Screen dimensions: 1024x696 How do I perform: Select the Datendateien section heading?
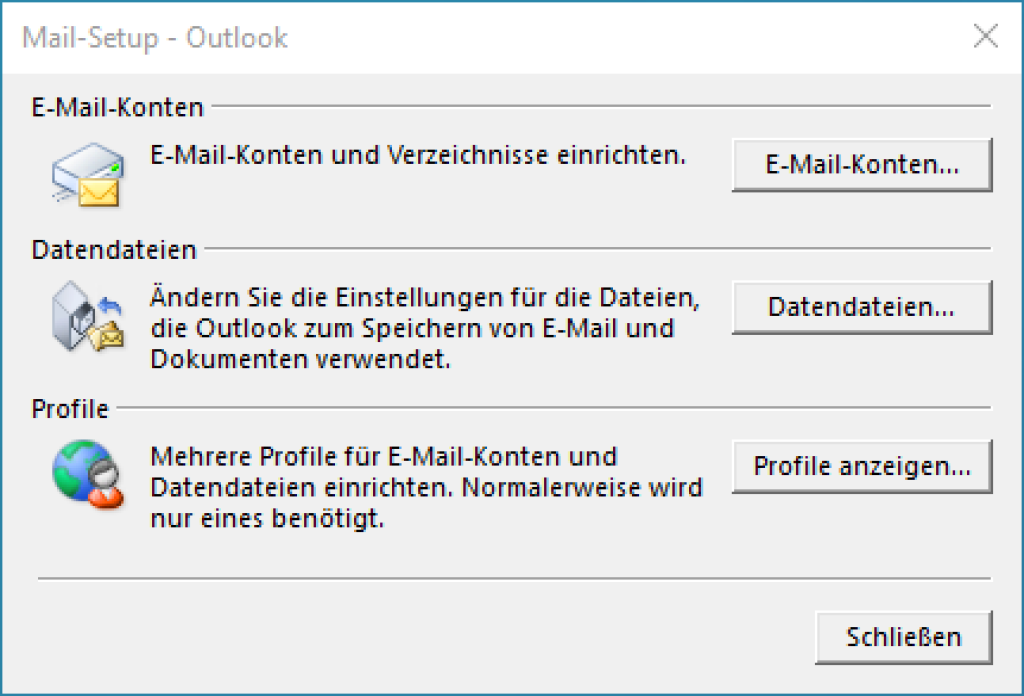point(114,250)
